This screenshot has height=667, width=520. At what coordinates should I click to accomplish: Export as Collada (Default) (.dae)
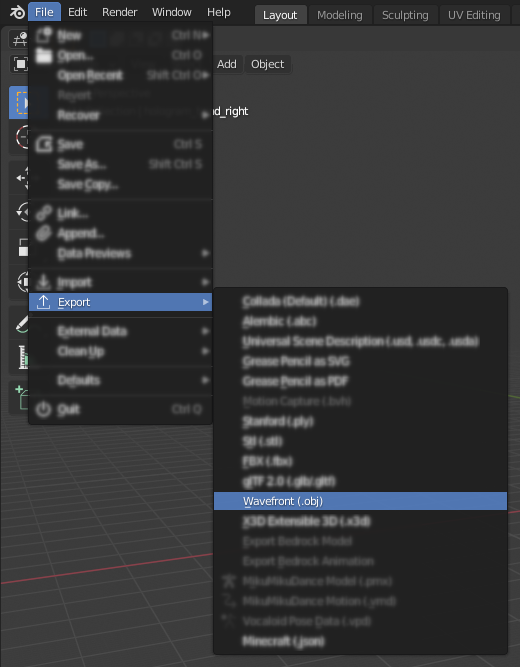coord(360,301)
